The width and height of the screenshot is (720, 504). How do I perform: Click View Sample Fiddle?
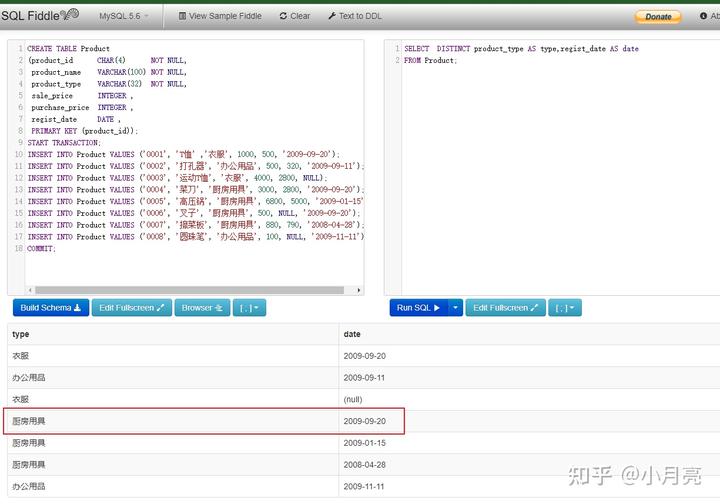click(220, 16)
